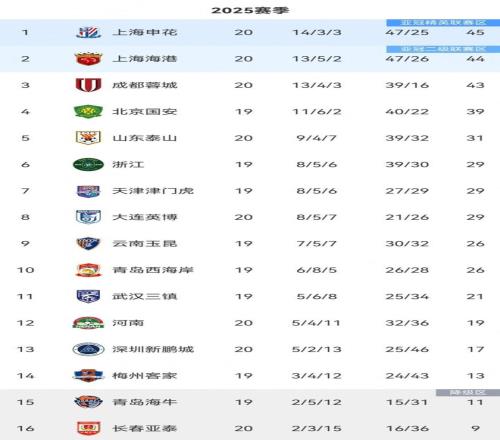The height and width of the screenshot is (440, 500).
Task: Click the 深圳新鹏城 round blue crest
Action: (x=88, y=349)
